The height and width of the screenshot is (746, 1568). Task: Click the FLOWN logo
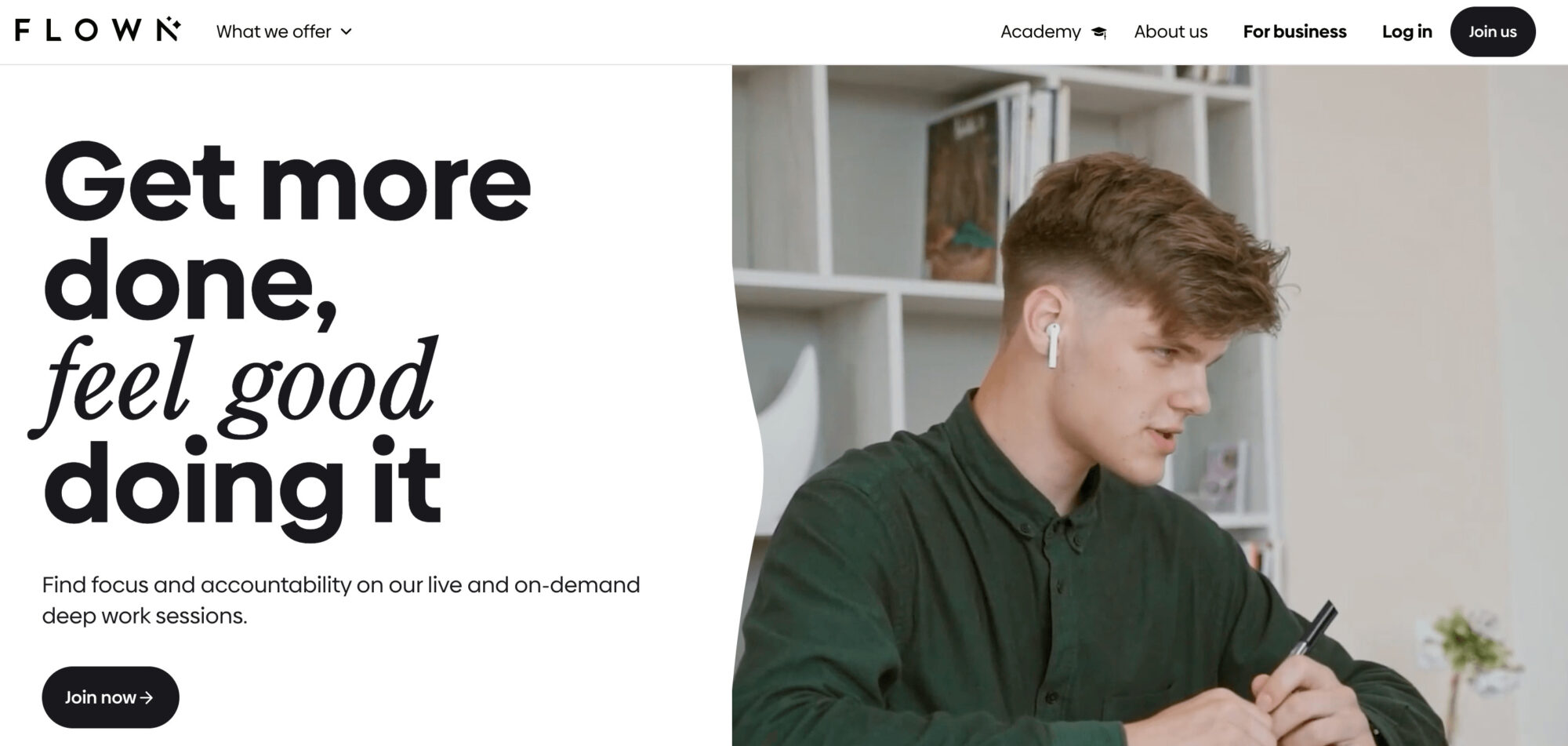[99, 30]
